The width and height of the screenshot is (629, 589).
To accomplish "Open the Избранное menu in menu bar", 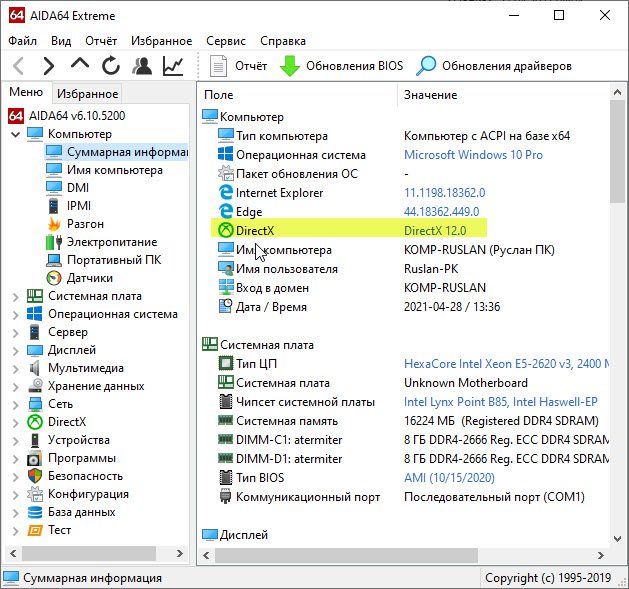I will [x=162, y=41].
